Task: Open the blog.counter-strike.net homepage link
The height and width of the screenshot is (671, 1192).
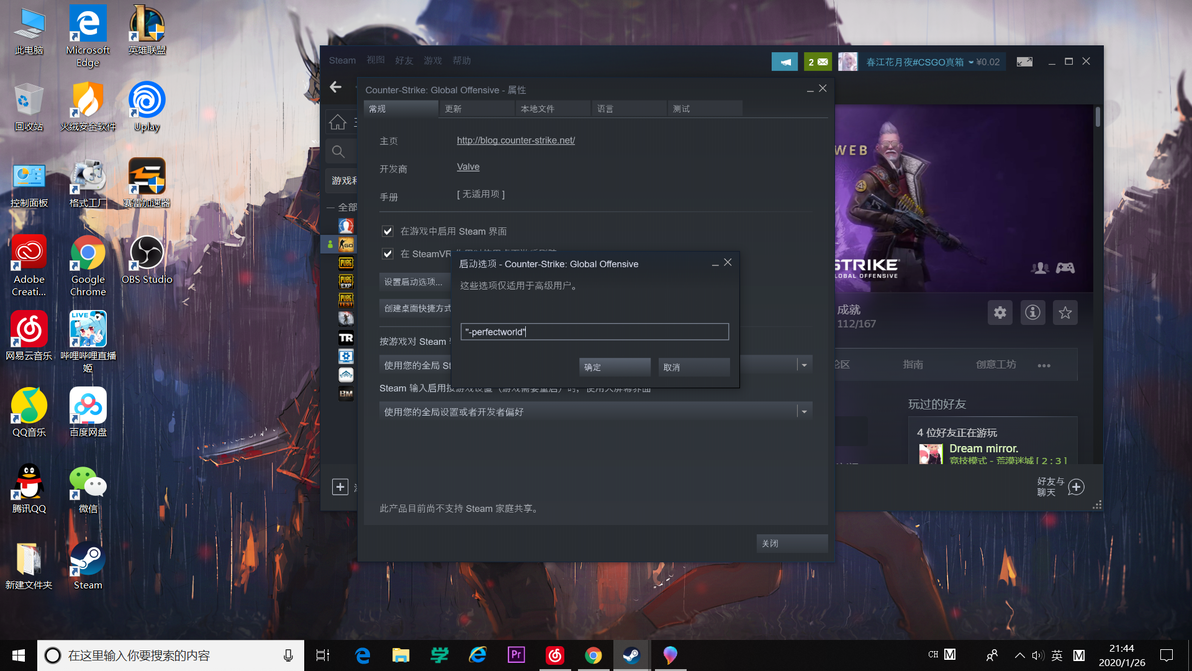Action: pos(515,140)
